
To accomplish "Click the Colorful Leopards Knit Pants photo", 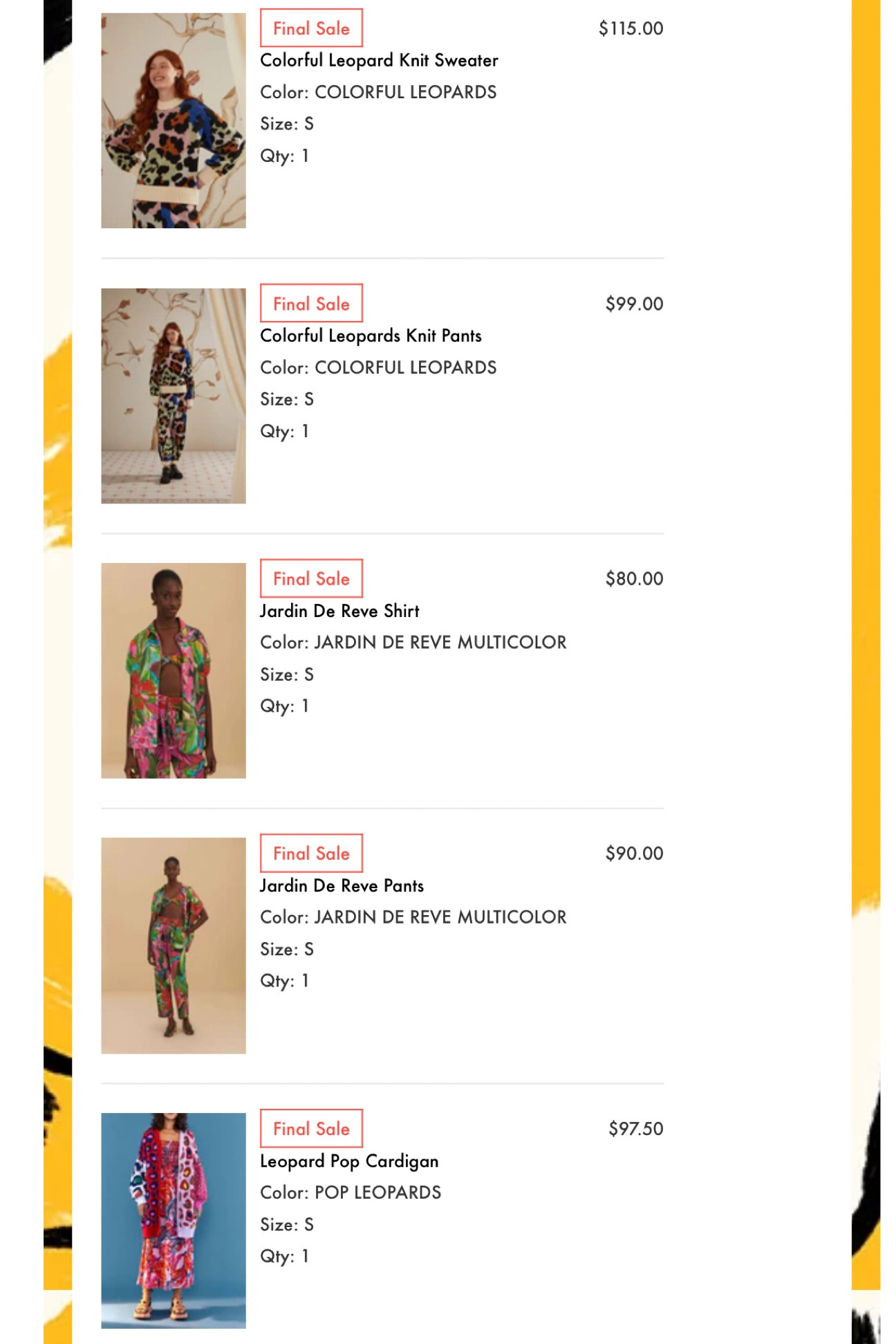I will coord(173,396).
